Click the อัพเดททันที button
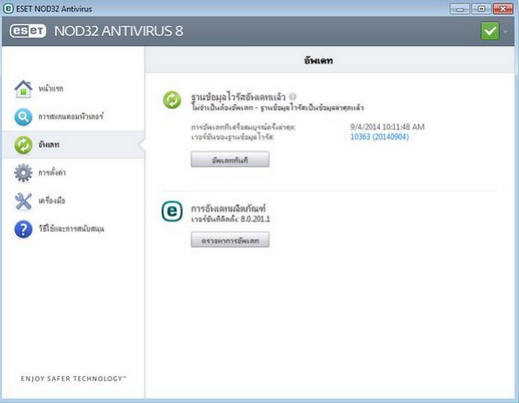Screen dimensions: 519x403 click(230, 159)
